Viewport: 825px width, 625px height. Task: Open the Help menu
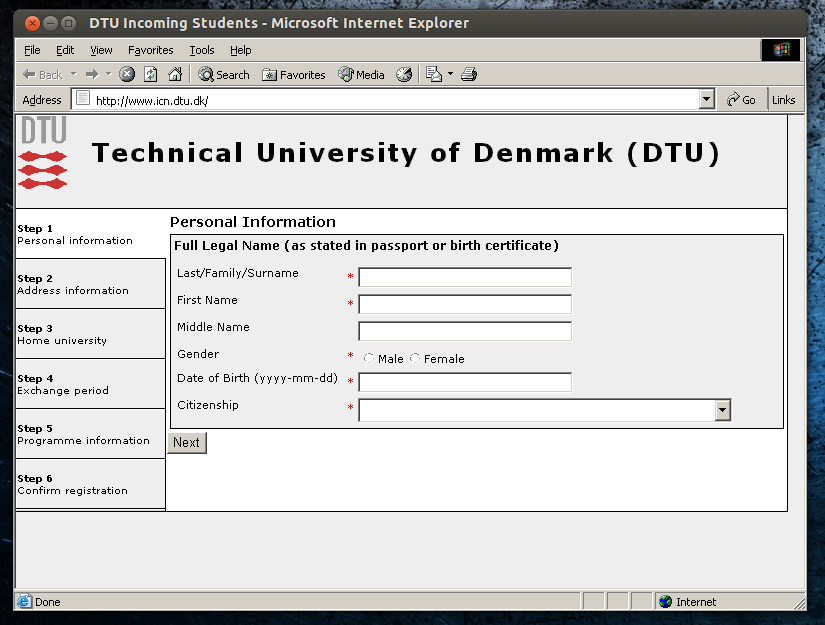click(x=240, y=50)
